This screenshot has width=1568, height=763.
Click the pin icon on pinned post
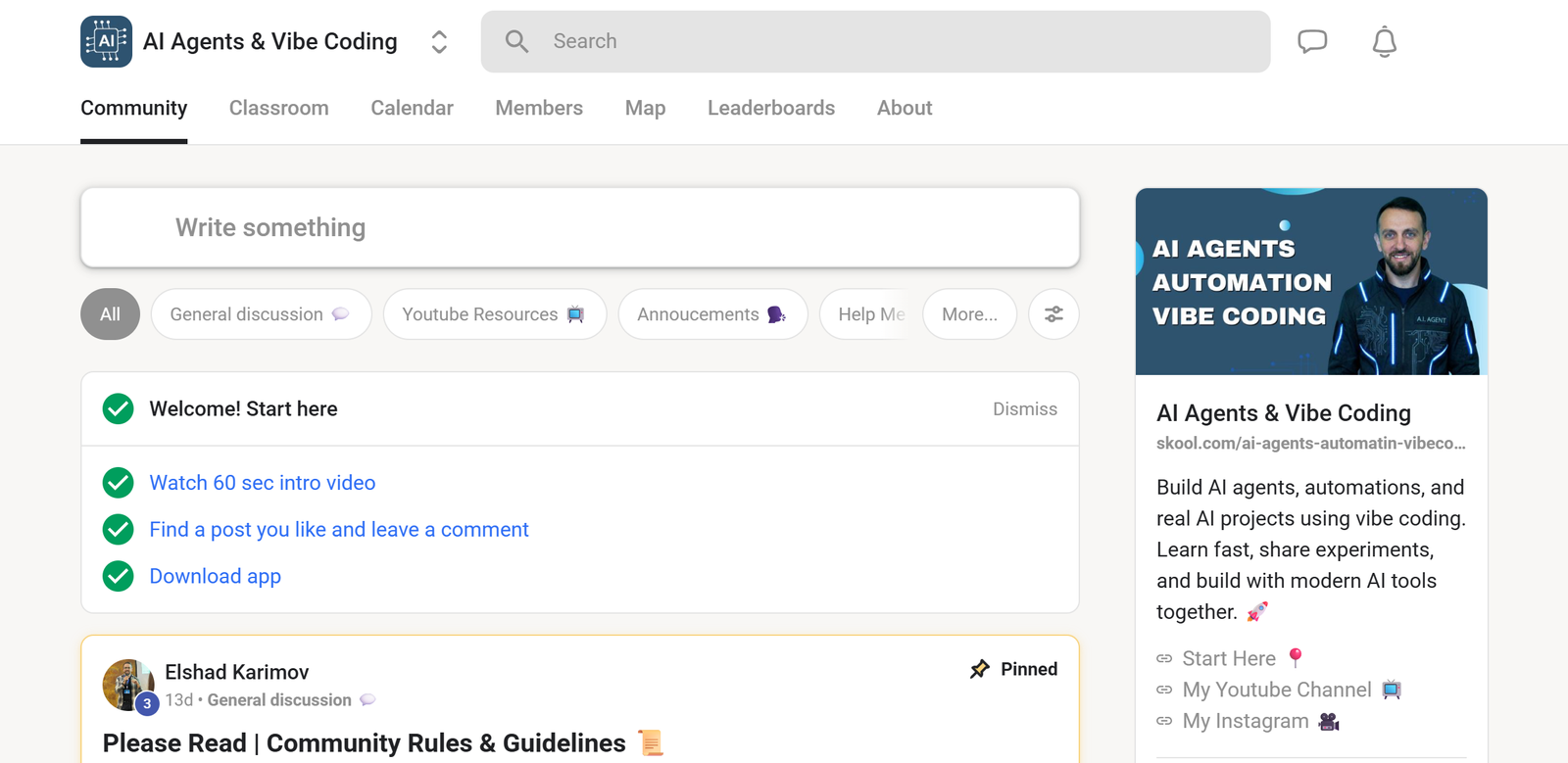[x=979, y=669]
